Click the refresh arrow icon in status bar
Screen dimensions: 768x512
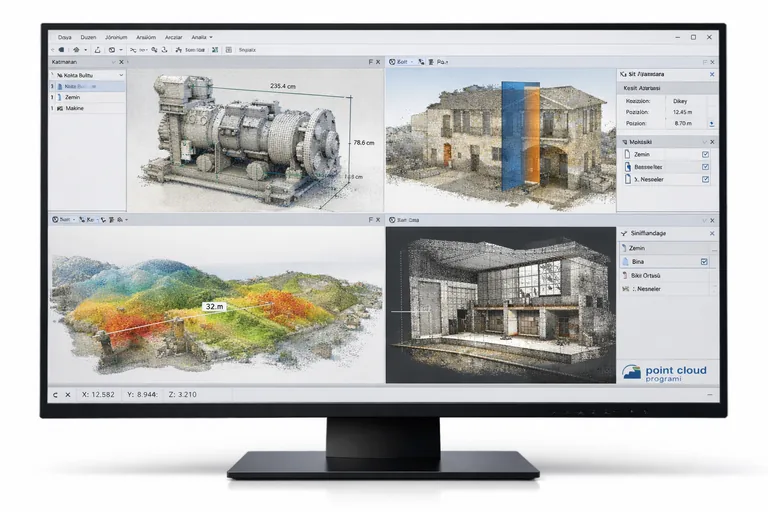coord(55,395)
